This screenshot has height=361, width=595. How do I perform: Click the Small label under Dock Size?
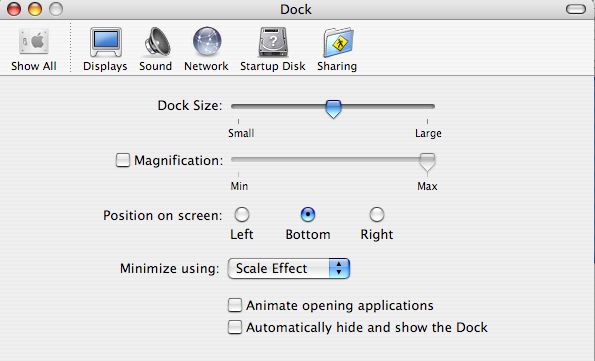(x=241, y=133)
